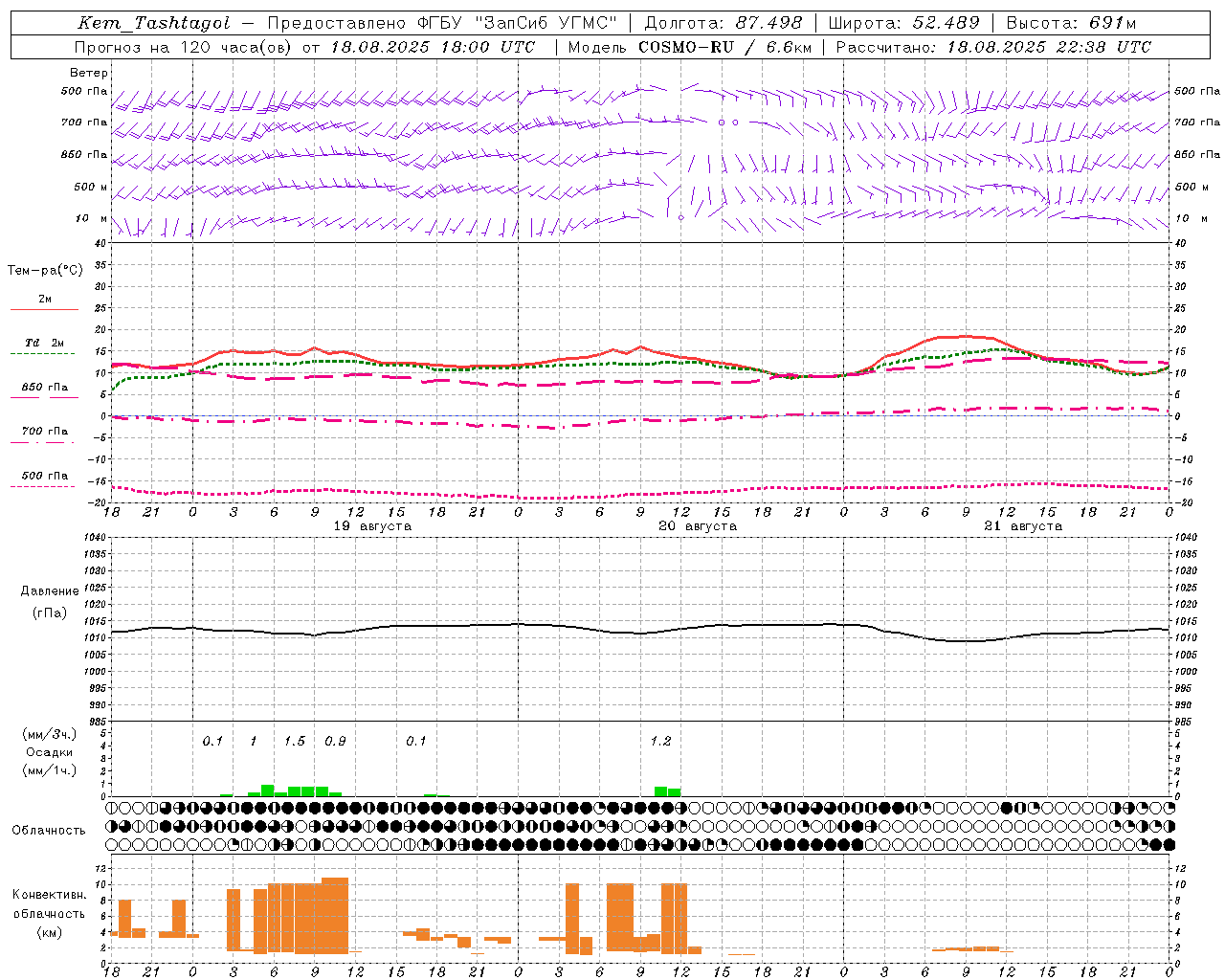
Task: Click the 0.9 precipitation total
Action: pyautogui.click(x=335, y=742)
